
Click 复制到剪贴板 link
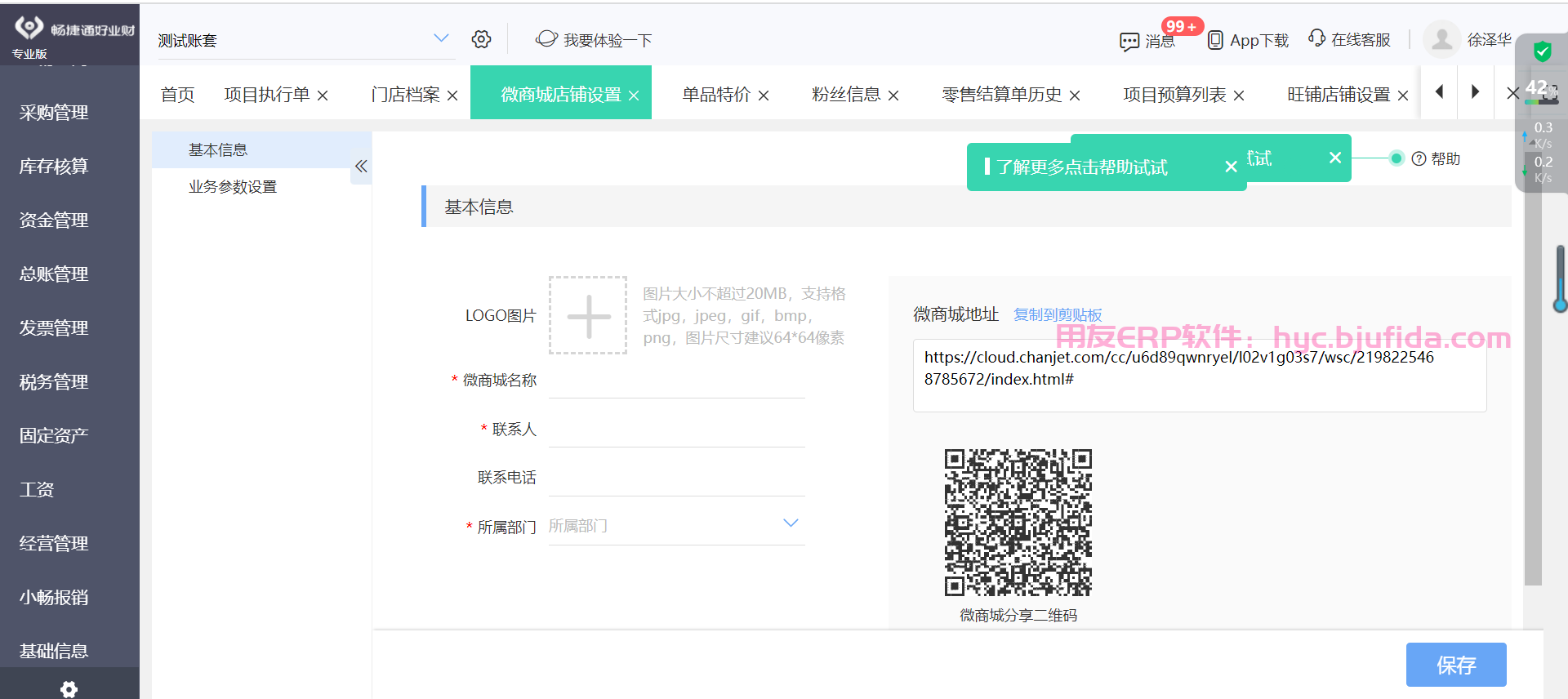pos(1058,314)
